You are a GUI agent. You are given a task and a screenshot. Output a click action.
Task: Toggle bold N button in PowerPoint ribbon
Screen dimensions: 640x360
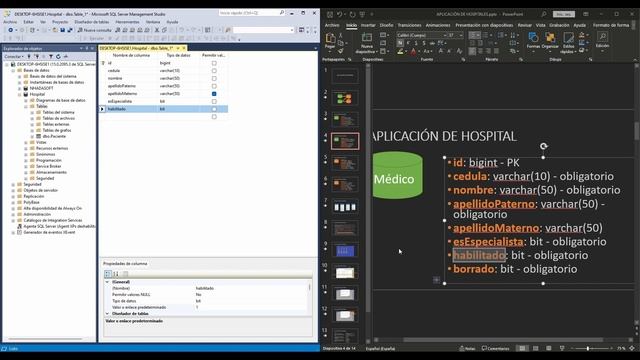pos(400,43)
